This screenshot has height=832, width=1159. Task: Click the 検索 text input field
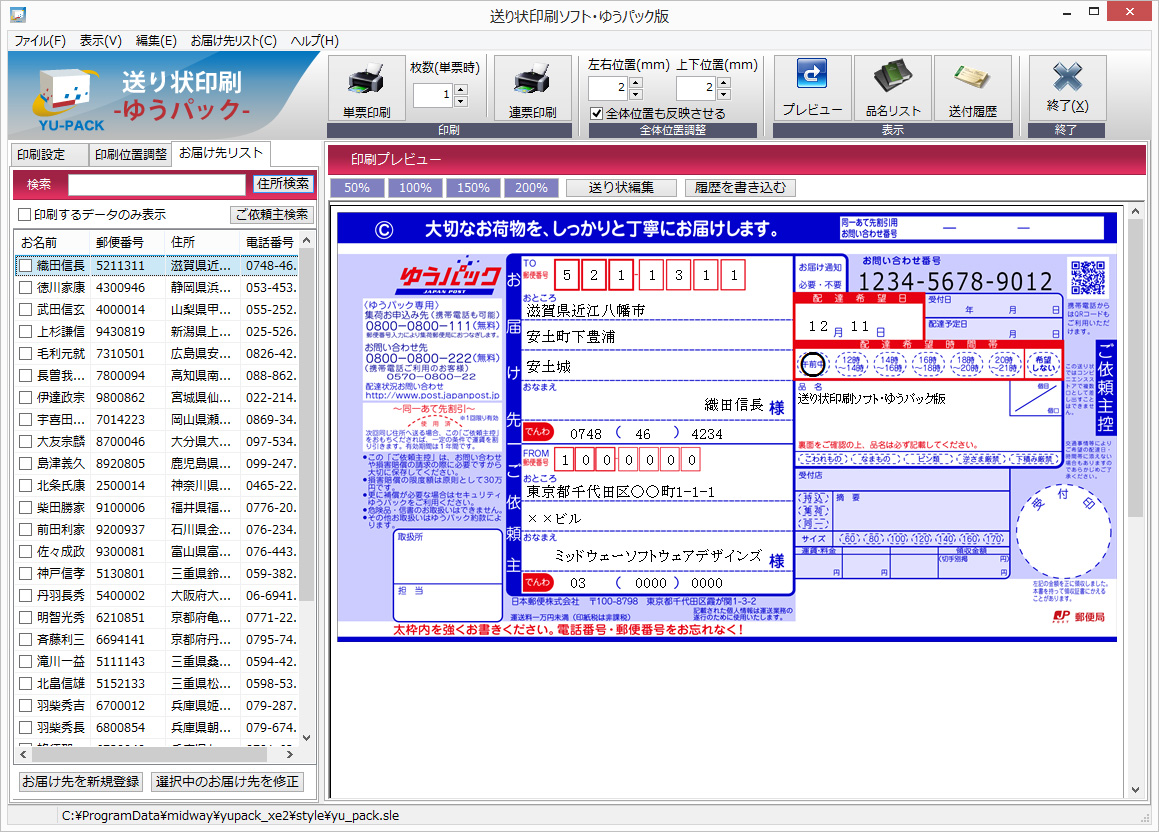pyautogui.click(x=157, y=185)
